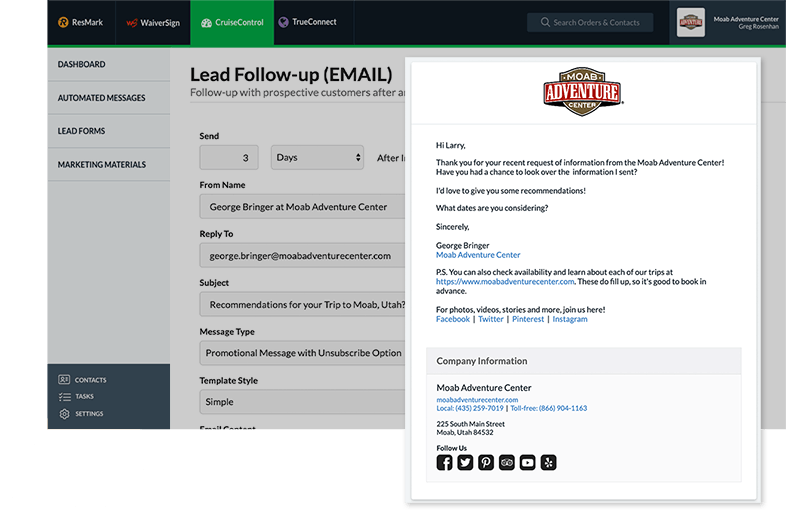Switch to the WaiverSign tab
The image size is (786, 516).
click(x=153, y=23)
